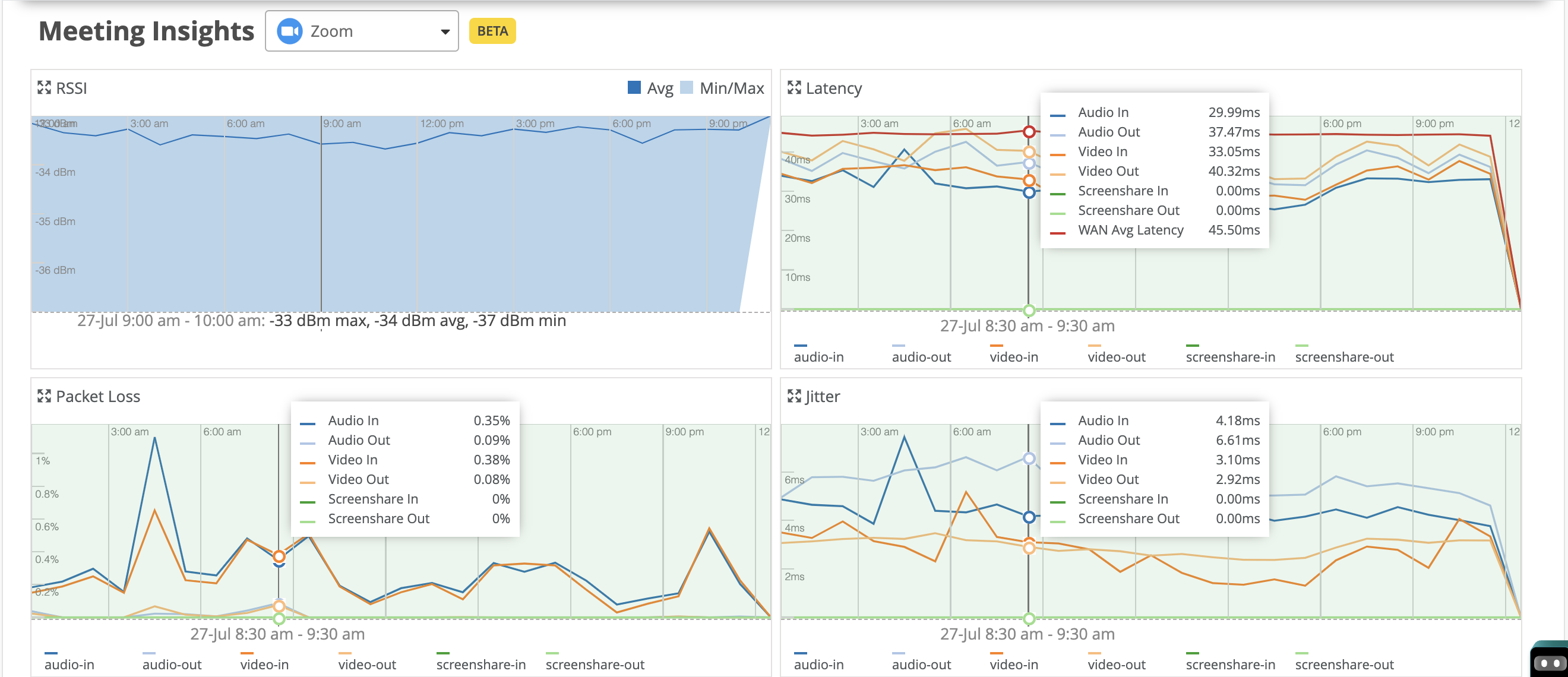This screenshot has height=677, width=1568.
Task: Click the Video In marker on Packet Loss chart
Action: pyautogui.click(x=279, y=556)
